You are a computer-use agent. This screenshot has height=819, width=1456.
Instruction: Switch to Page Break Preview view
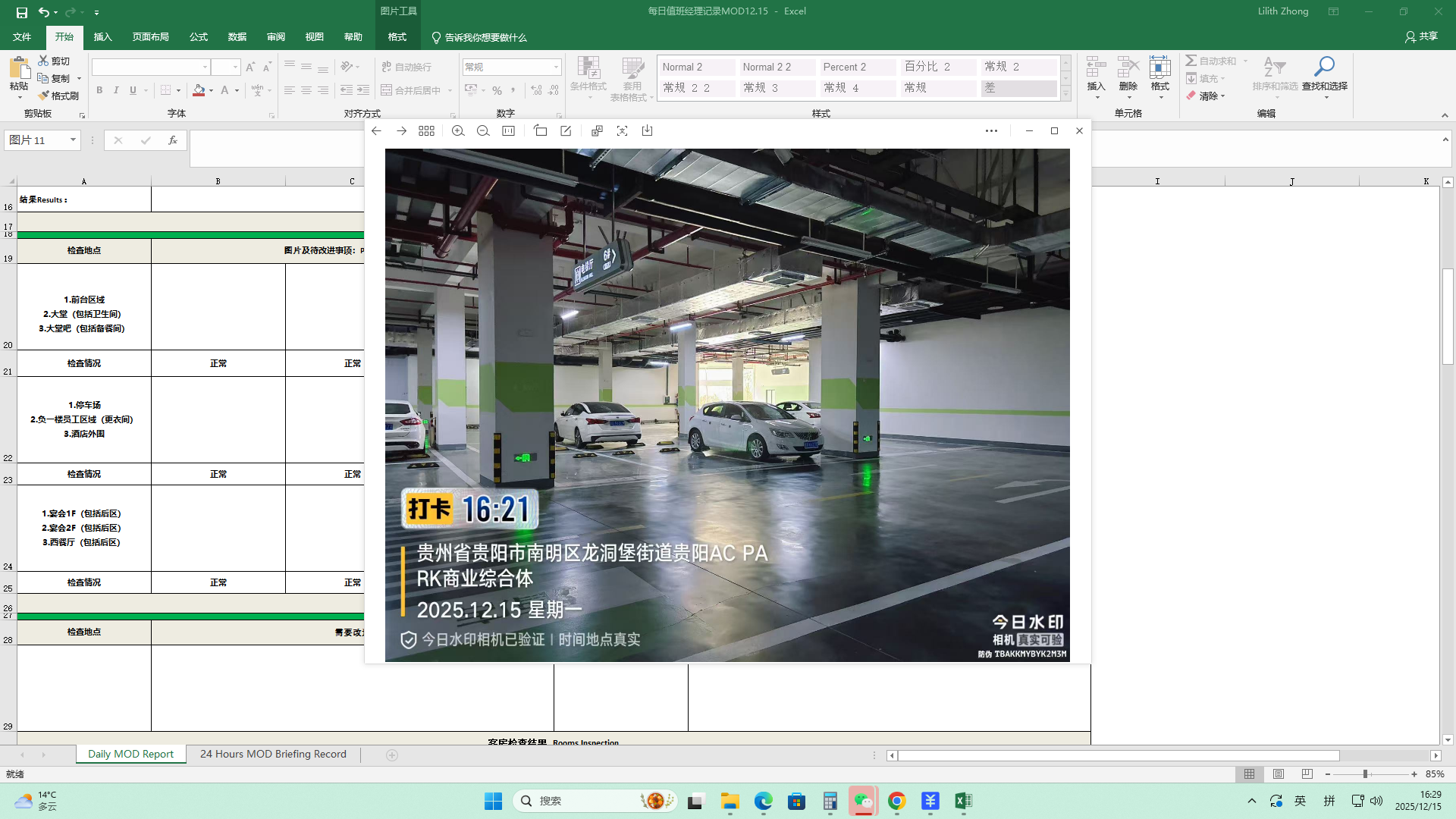click(1307, 774)
